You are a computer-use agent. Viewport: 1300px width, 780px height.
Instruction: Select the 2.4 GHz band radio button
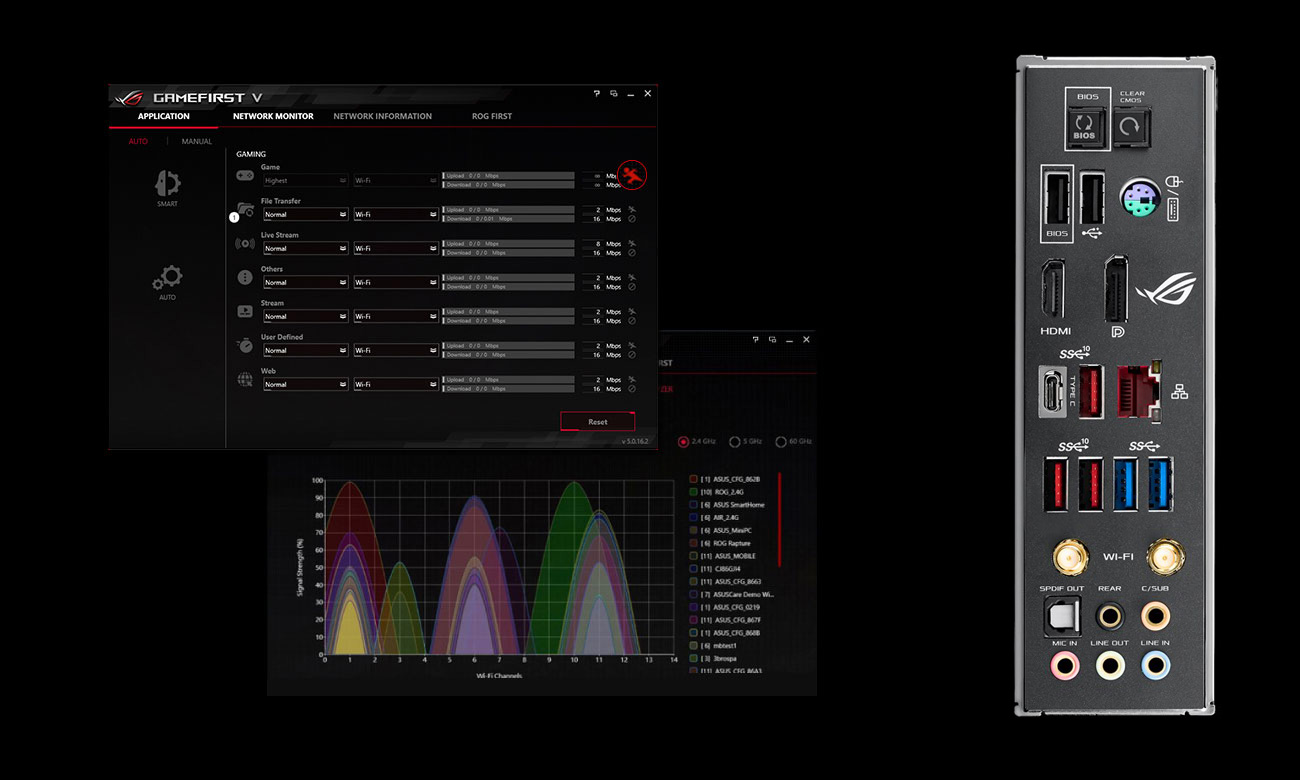point(684,441)
